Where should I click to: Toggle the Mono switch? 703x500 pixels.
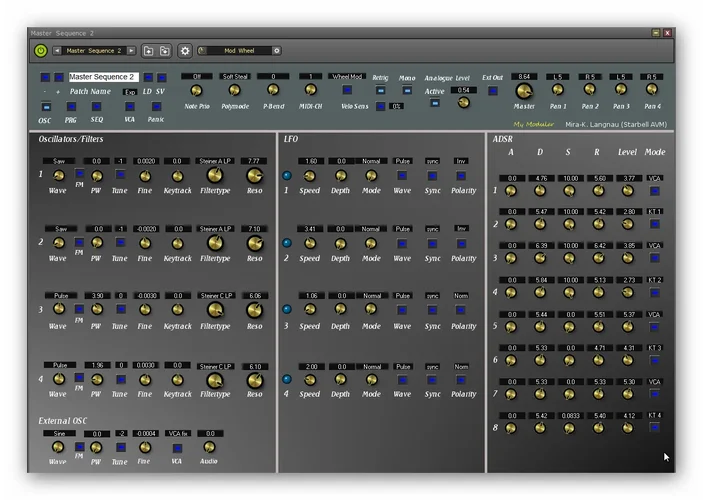click(x=406, y=90)
